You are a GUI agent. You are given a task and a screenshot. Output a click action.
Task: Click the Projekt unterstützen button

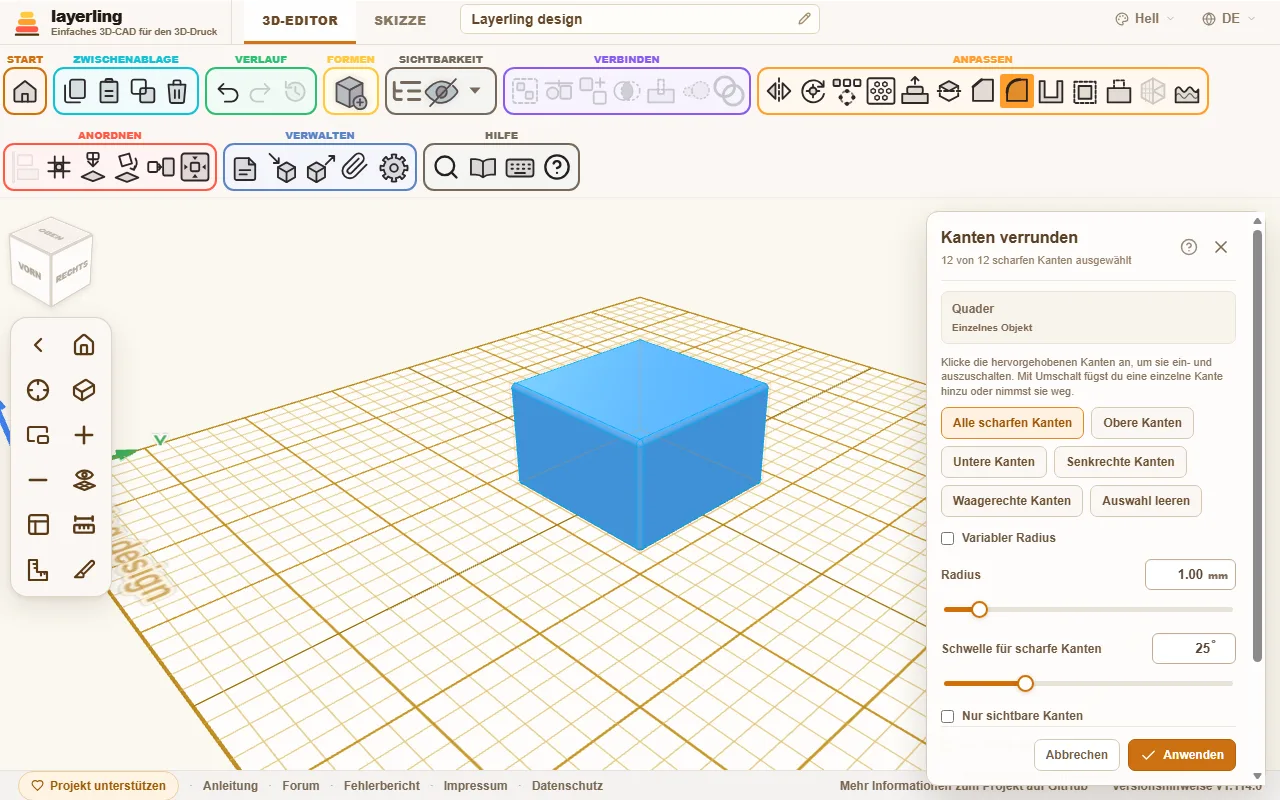[99, 786]
